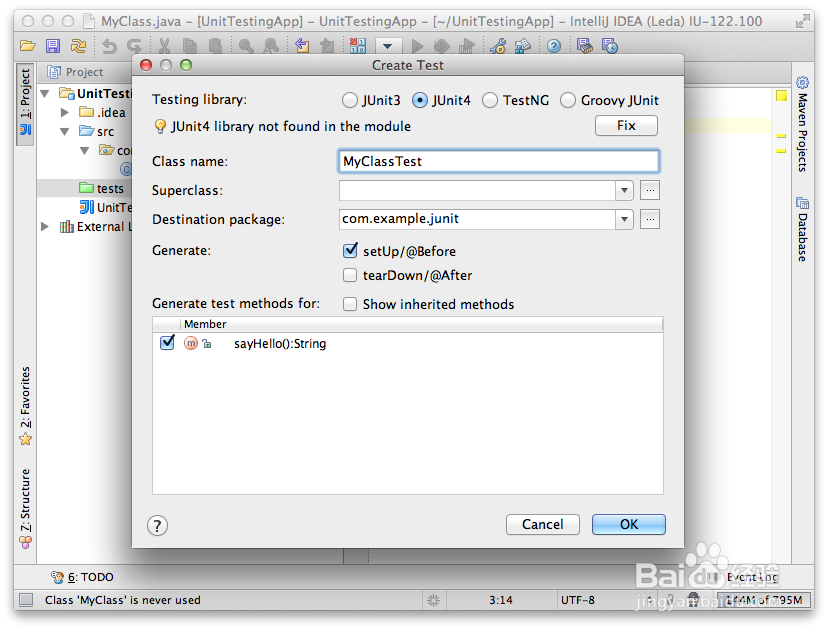Uncheck the setUp/@Before checkbox
This screenshot has width=828, height=630.
coord(350,250)
